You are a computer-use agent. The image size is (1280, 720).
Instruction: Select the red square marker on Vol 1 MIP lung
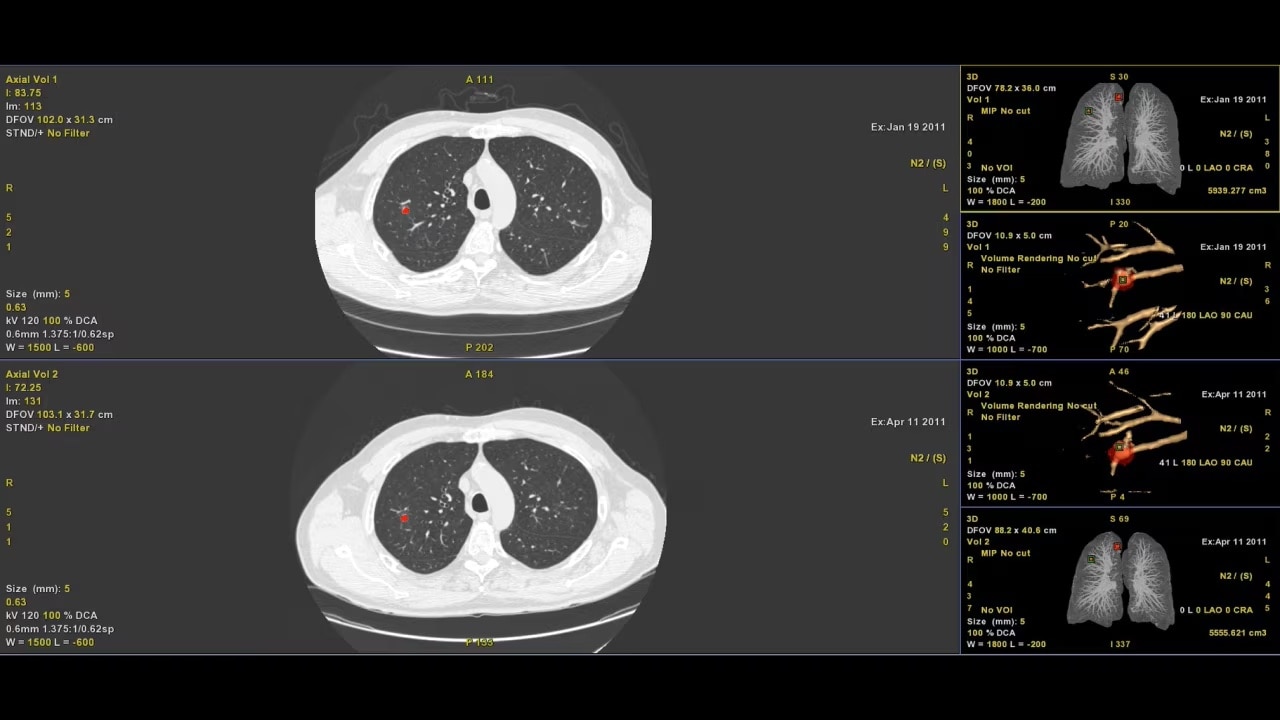point(1118,97)
